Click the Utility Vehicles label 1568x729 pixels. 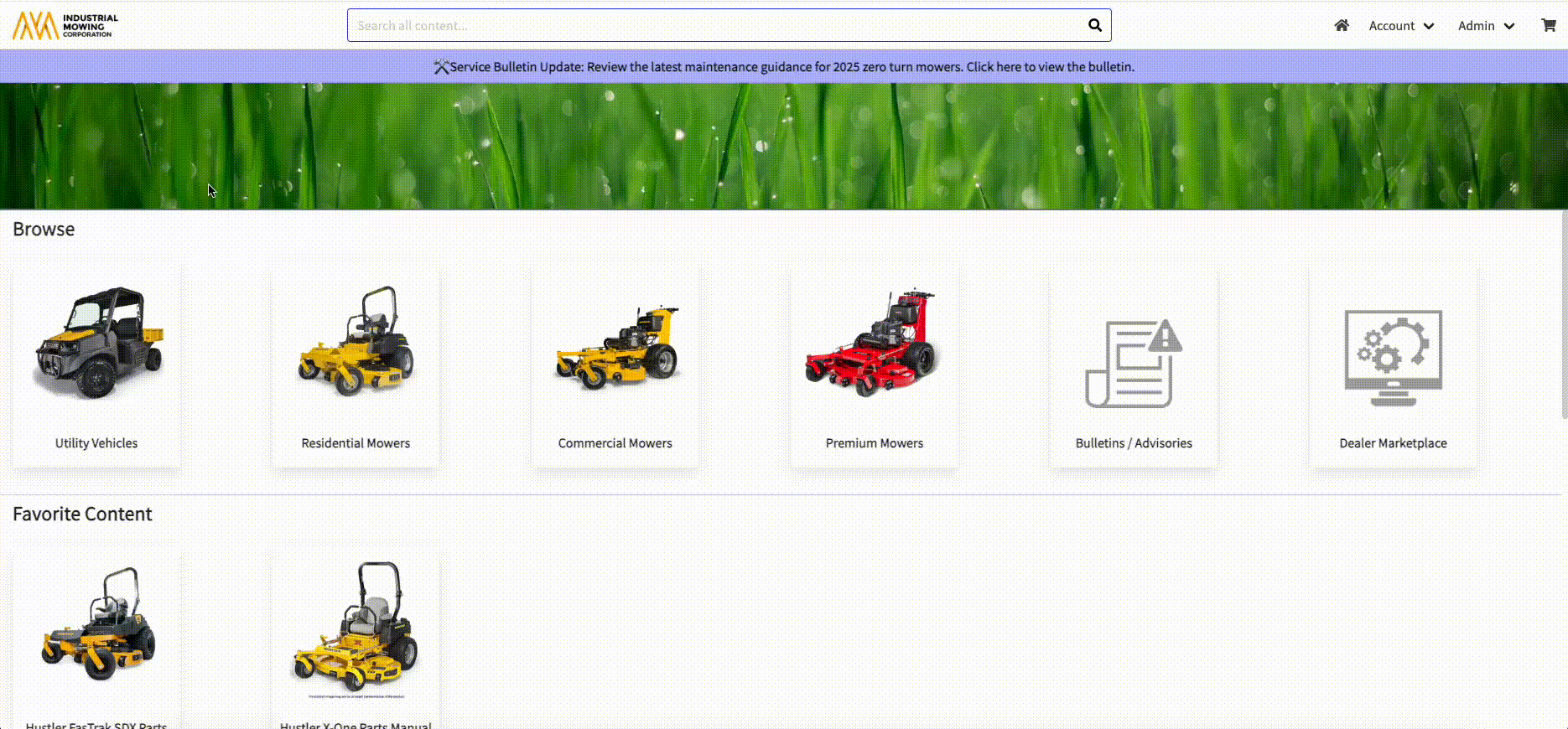point(96,443)
